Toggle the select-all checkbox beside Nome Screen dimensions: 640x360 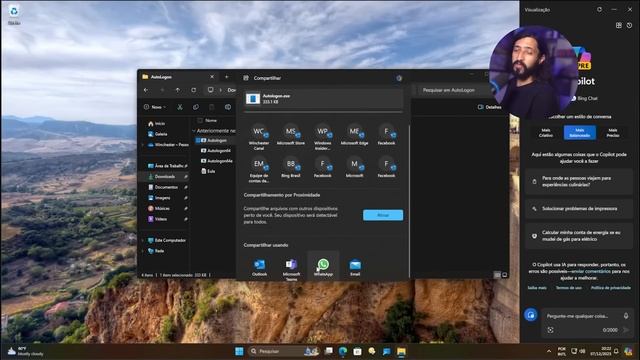tap(200, 120)
